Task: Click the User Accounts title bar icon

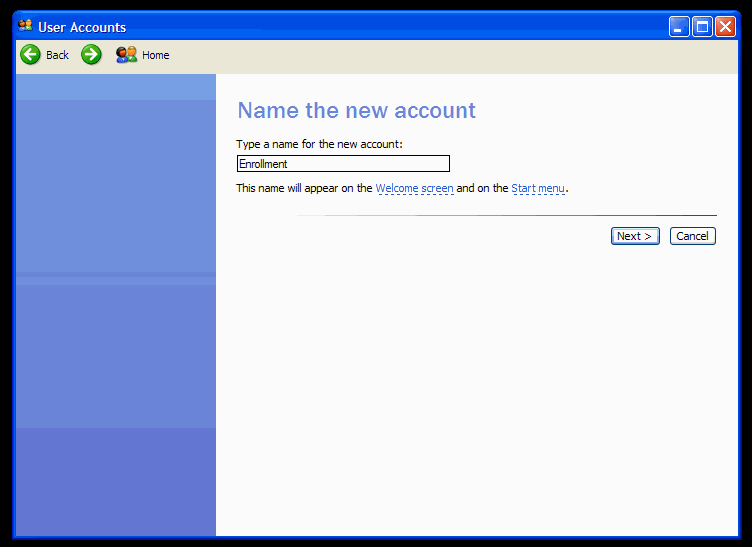Action: tap(25, 26)
